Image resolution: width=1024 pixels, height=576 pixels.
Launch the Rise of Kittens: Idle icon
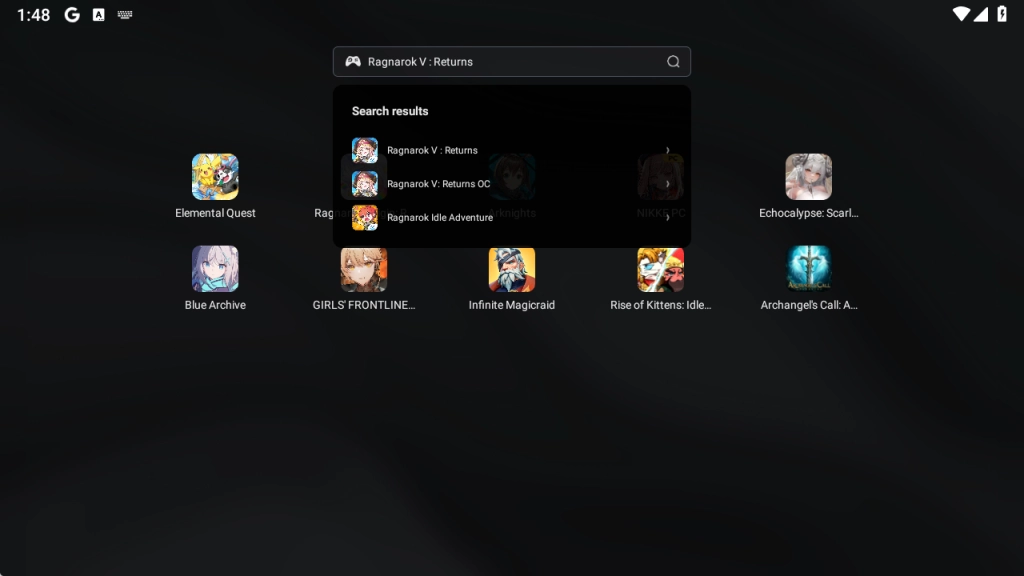click(661, 269)
